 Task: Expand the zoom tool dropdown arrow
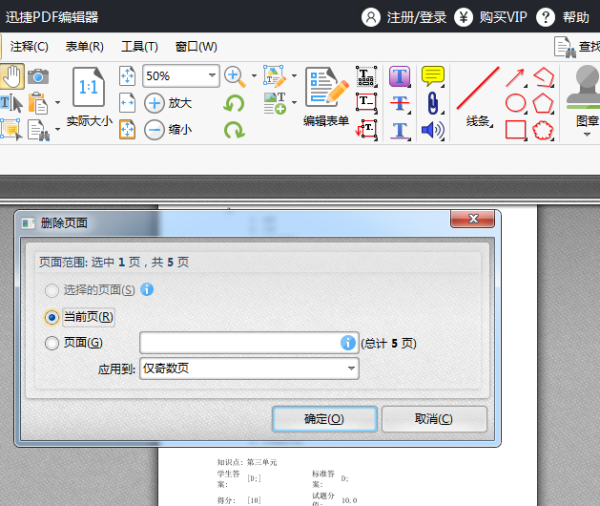pyautogui.click(x=254, y=75)
